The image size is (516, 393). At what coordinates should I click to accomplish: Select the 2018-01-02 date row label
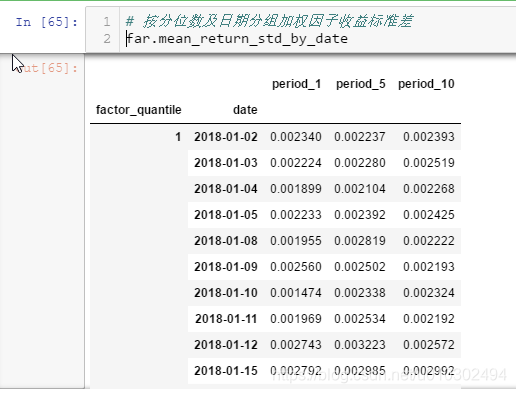coord(226,137)
